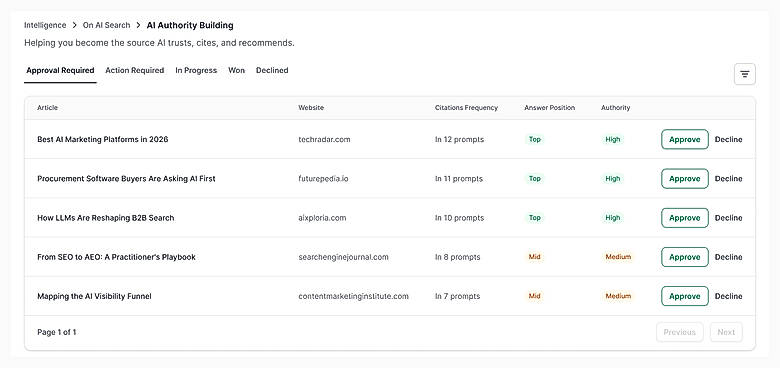Decline From SEO to AEO playbook article
Viewport: 780px width, 368px height.
[x=728, y=257]
